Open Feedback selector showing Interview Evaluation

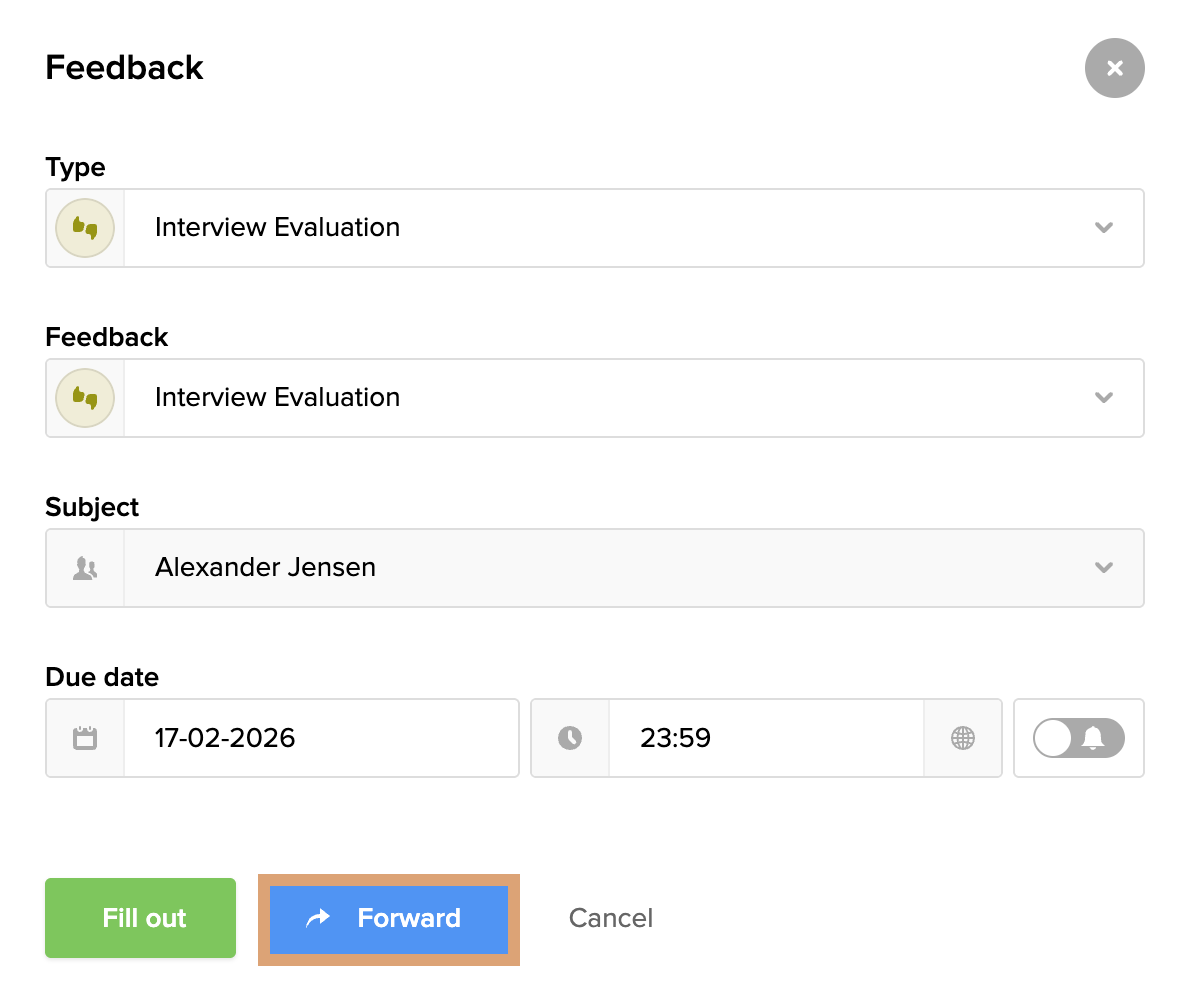pos(600,398)
